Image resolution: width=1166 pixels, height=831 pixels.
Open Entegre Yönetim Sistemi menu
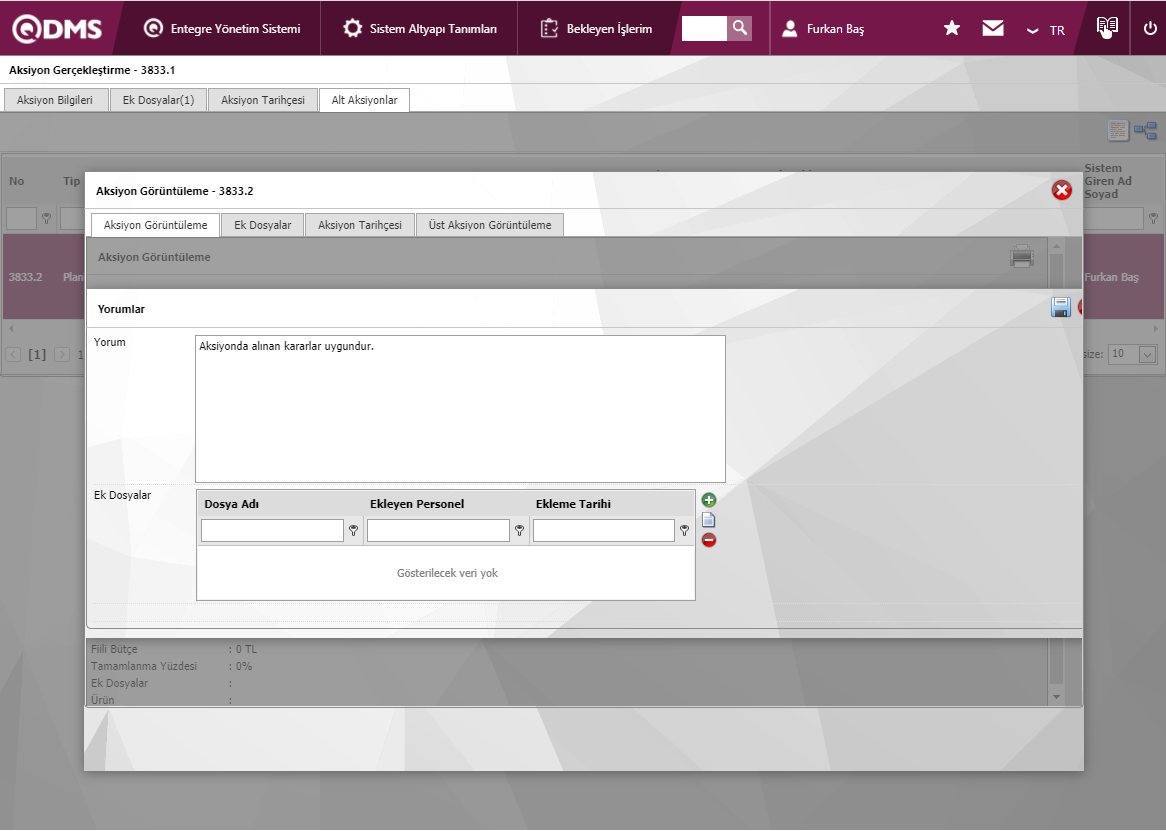222,28
